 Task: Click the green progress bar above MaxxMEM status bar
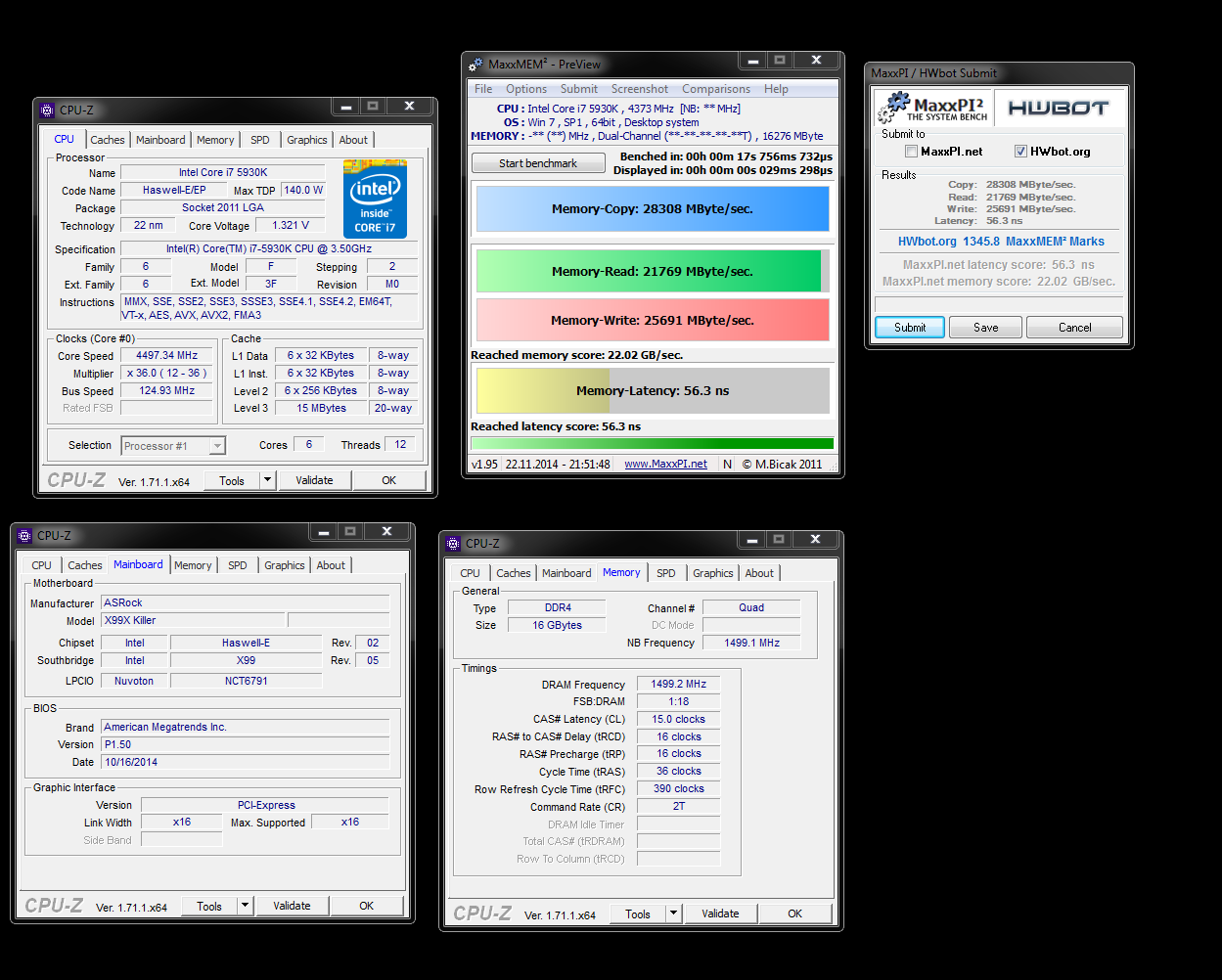point(653,443)
